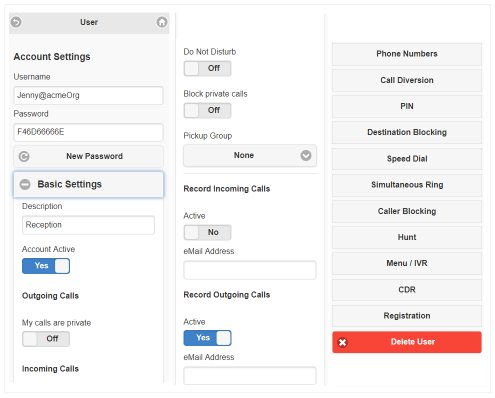Screen dimensions: 495x398
Task: Enable Record Incoming Calls Active switch
Action: (207, 232)
